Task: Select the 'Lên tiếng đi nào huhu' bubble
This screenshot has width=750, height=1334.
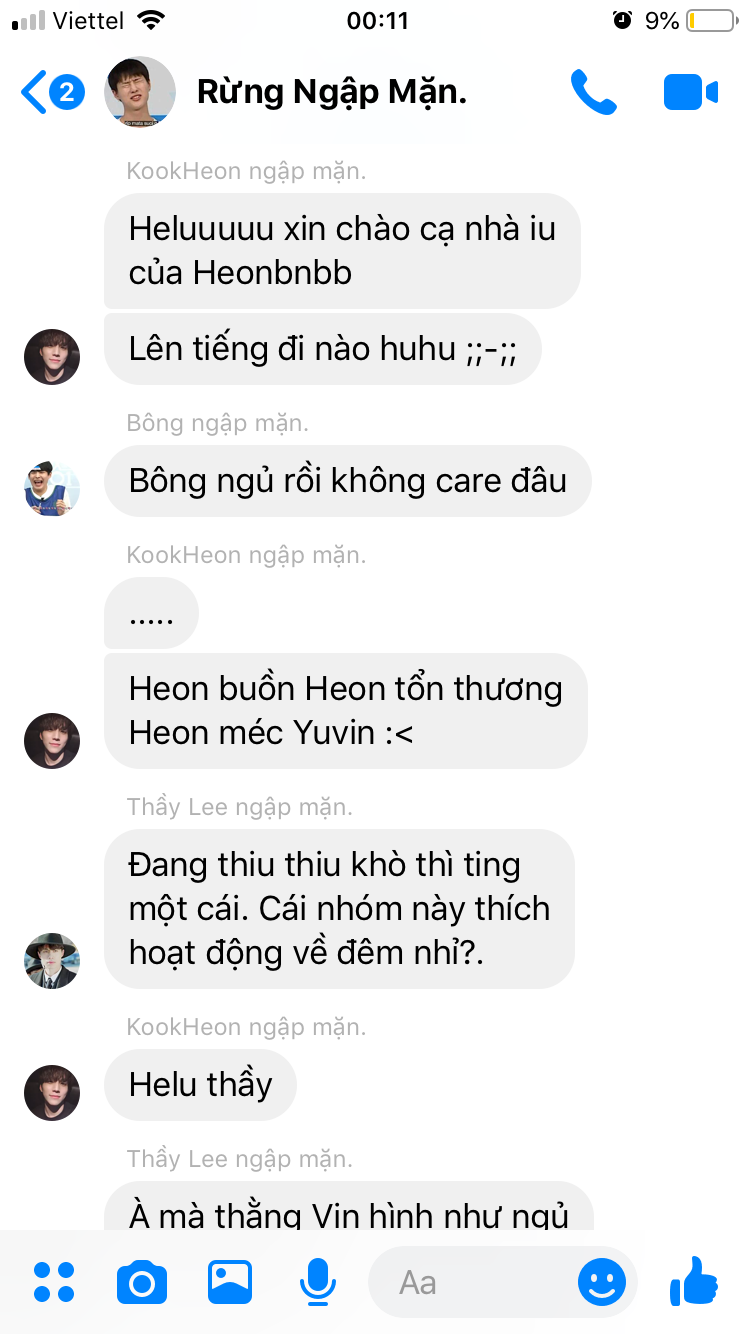Action: pos(322,349)
